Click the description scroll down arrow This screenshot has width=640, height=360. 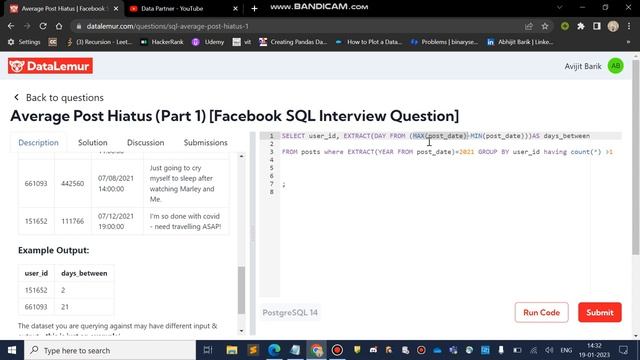click(241, 331)
